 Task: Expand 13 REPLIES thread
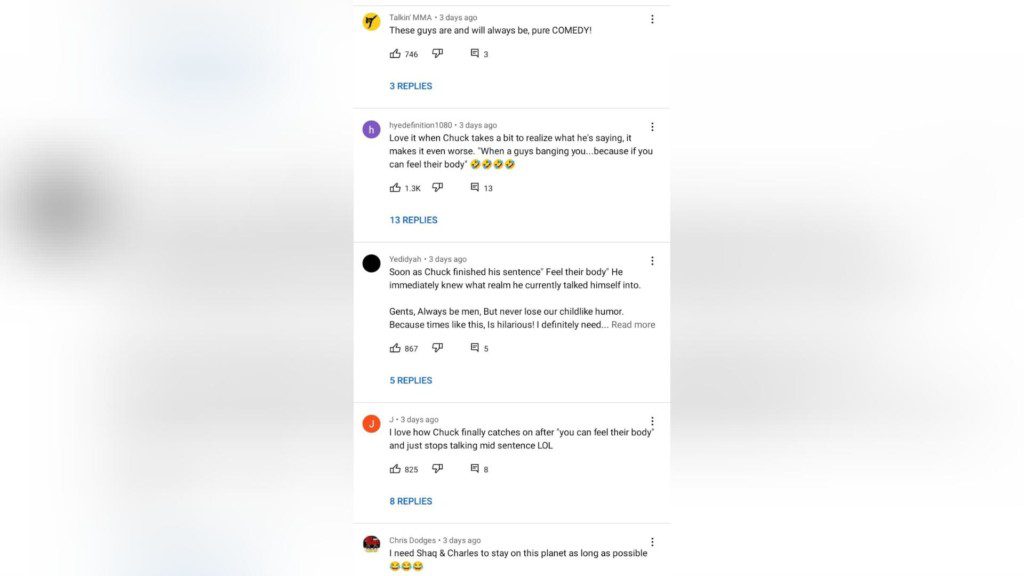[x=413, y=220]
